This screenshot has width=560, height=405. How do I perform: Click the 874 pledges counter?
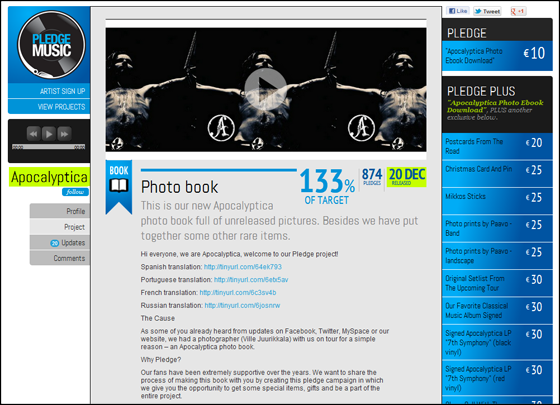[x=372, y=177]
